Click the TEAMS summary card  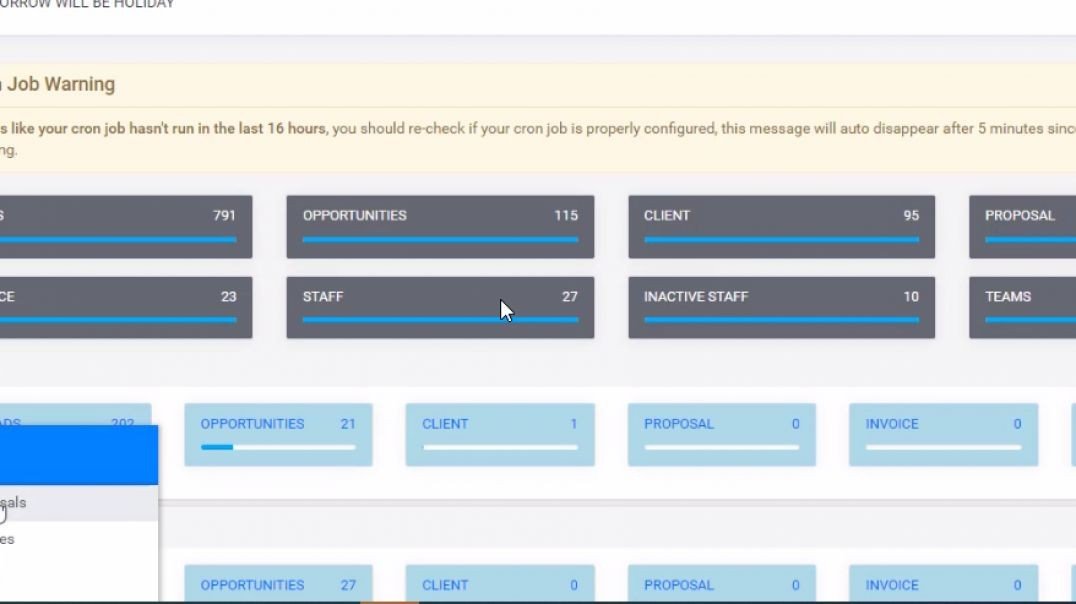1030,307
